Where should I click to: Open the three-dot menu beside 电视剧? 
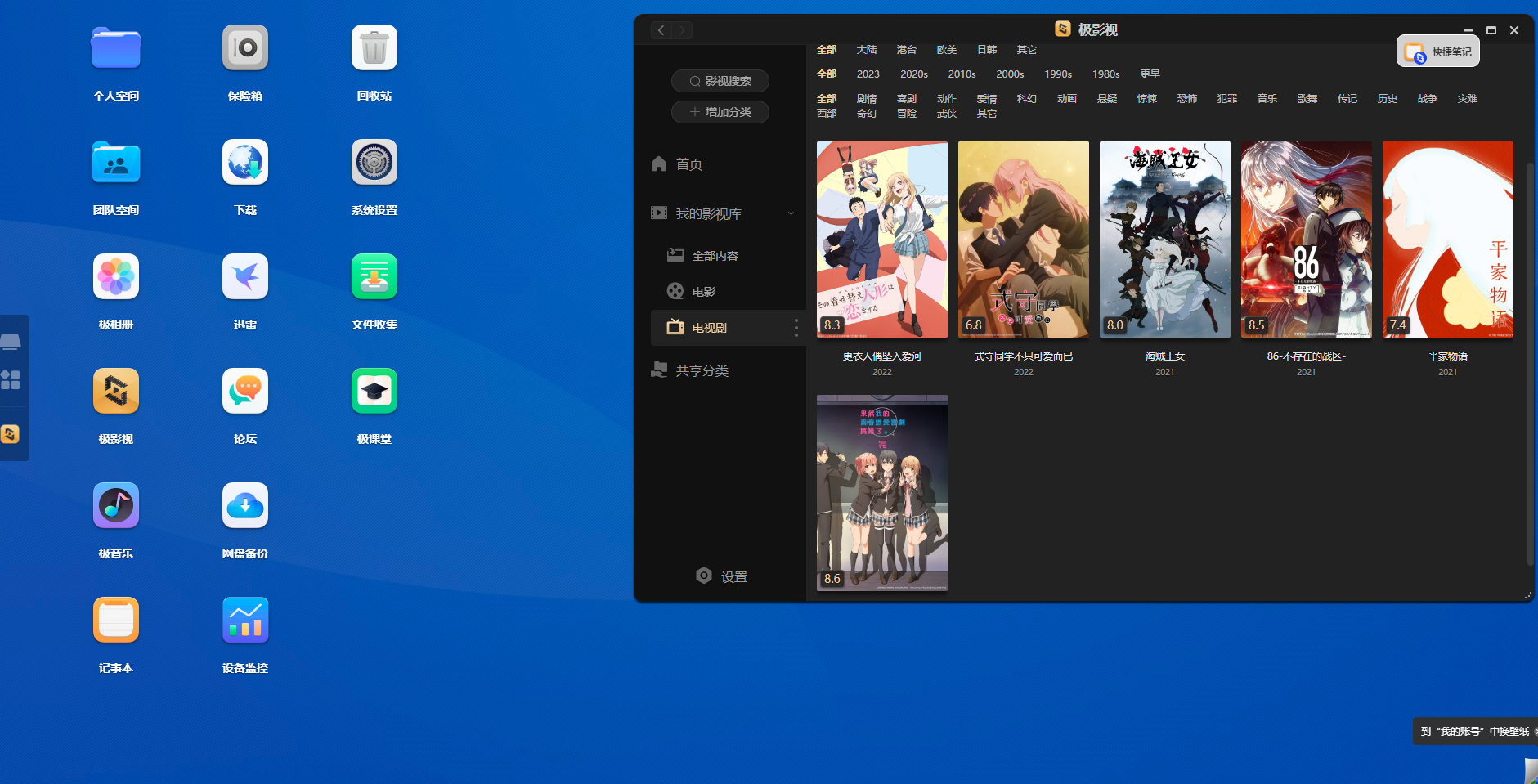pos(796,328)
